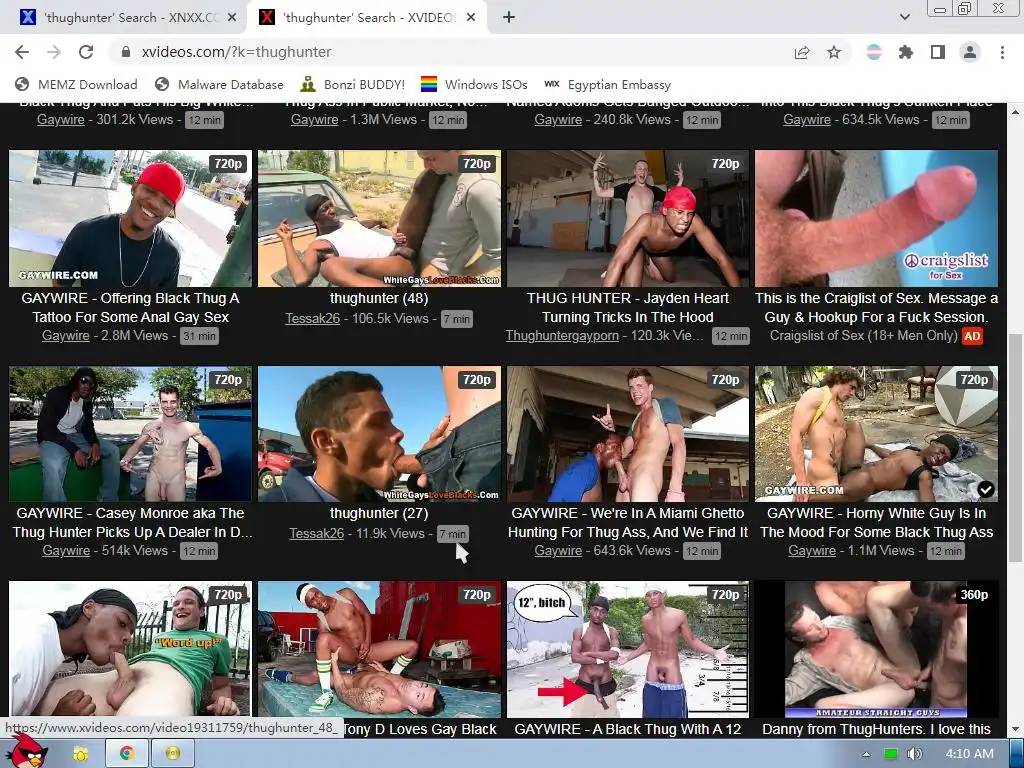Switch to the Chrome taskbar button
The image size is (1024, 768).
coord(127,754)
